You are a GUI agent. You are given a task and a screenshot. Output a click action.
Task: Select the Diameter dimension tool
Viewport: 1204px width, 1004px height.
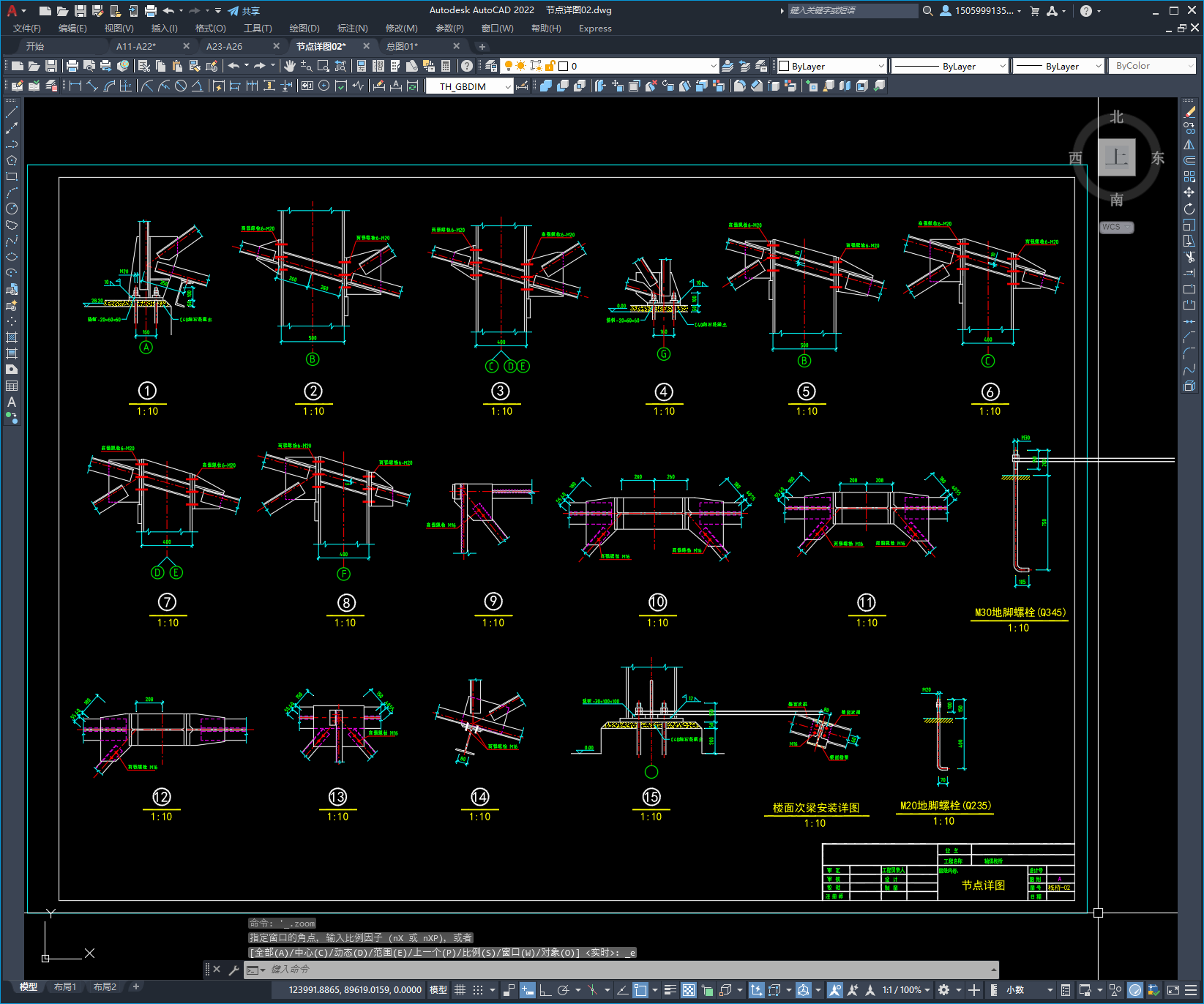coord(181,86)
